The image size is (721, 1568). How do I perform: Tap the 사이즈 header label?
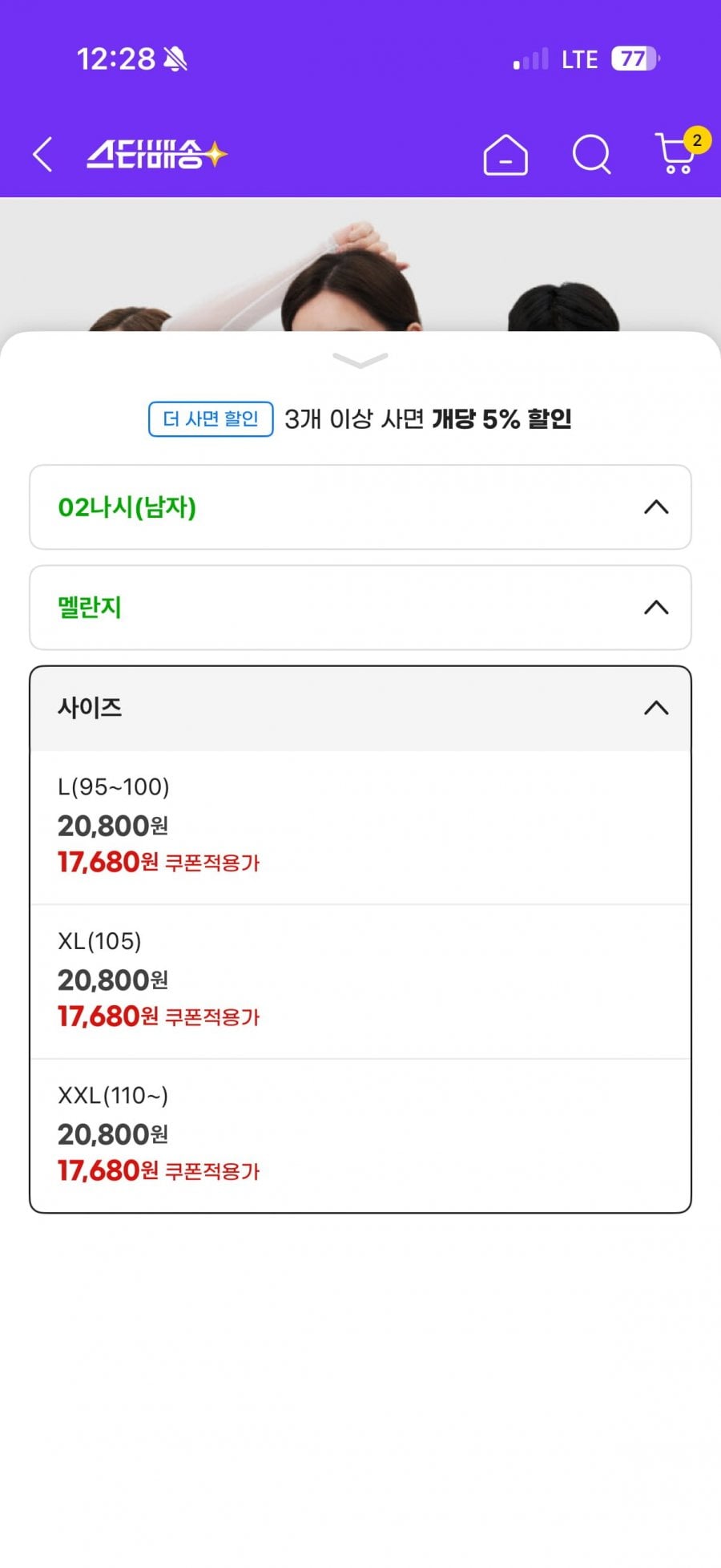[x=90, y=708]
